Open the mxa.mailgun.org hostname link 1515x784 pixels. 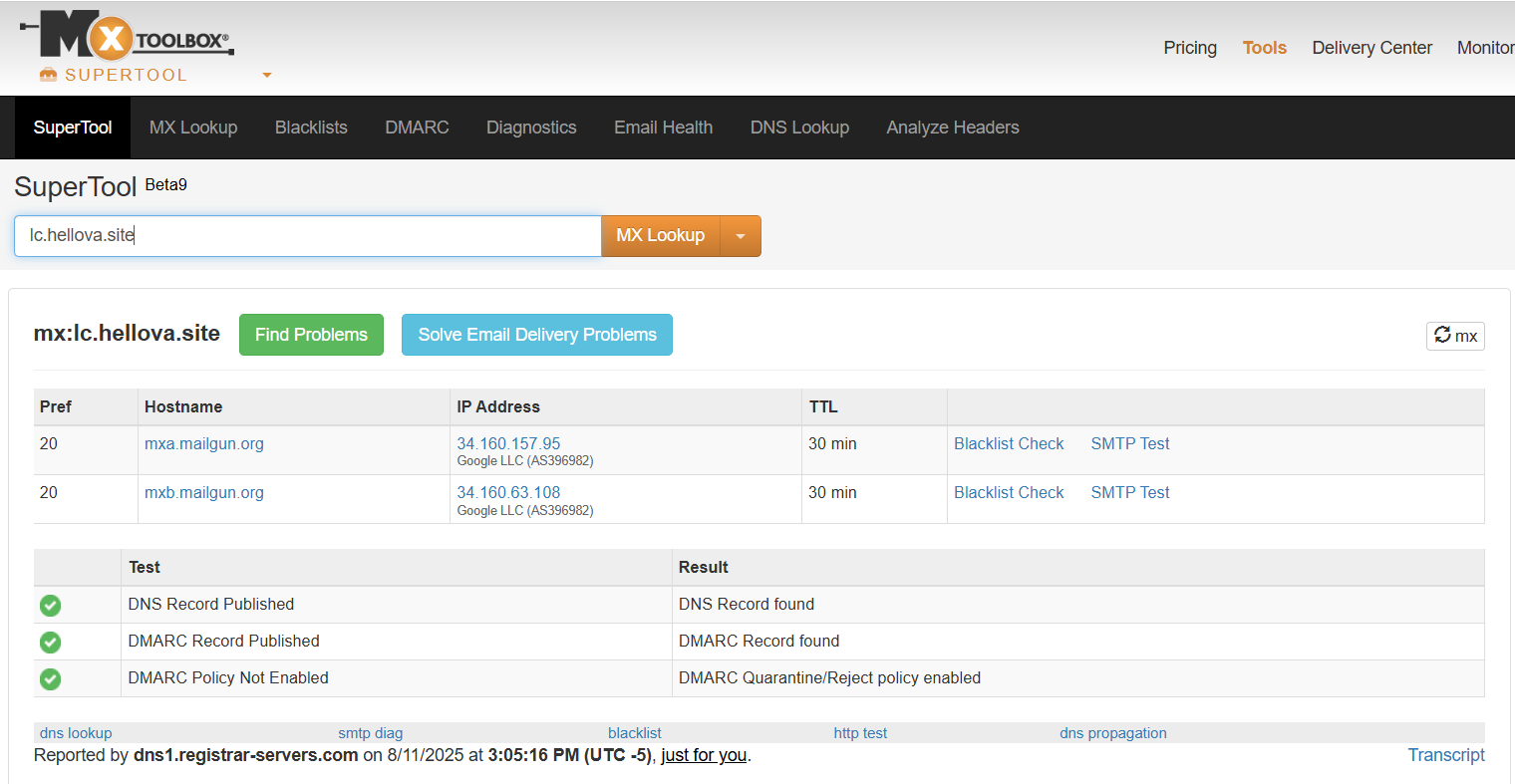pyautogui.click(x=204, y=443)
